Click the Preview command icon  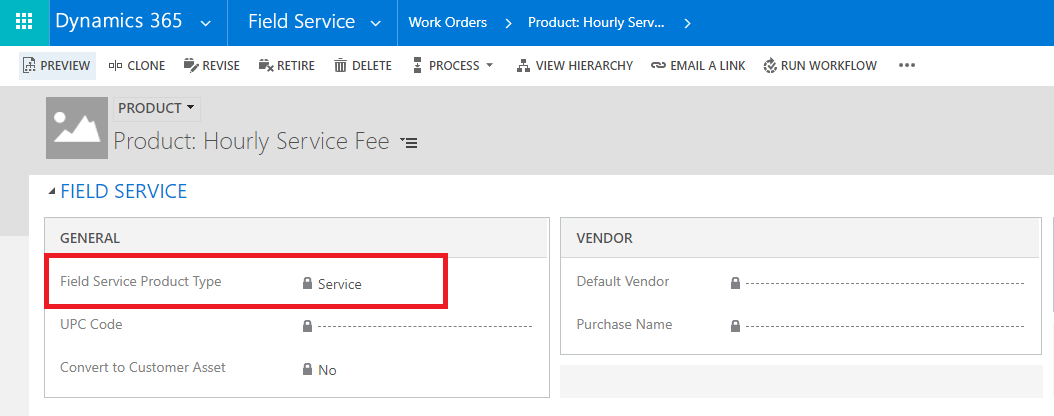(x=29, y=66)
